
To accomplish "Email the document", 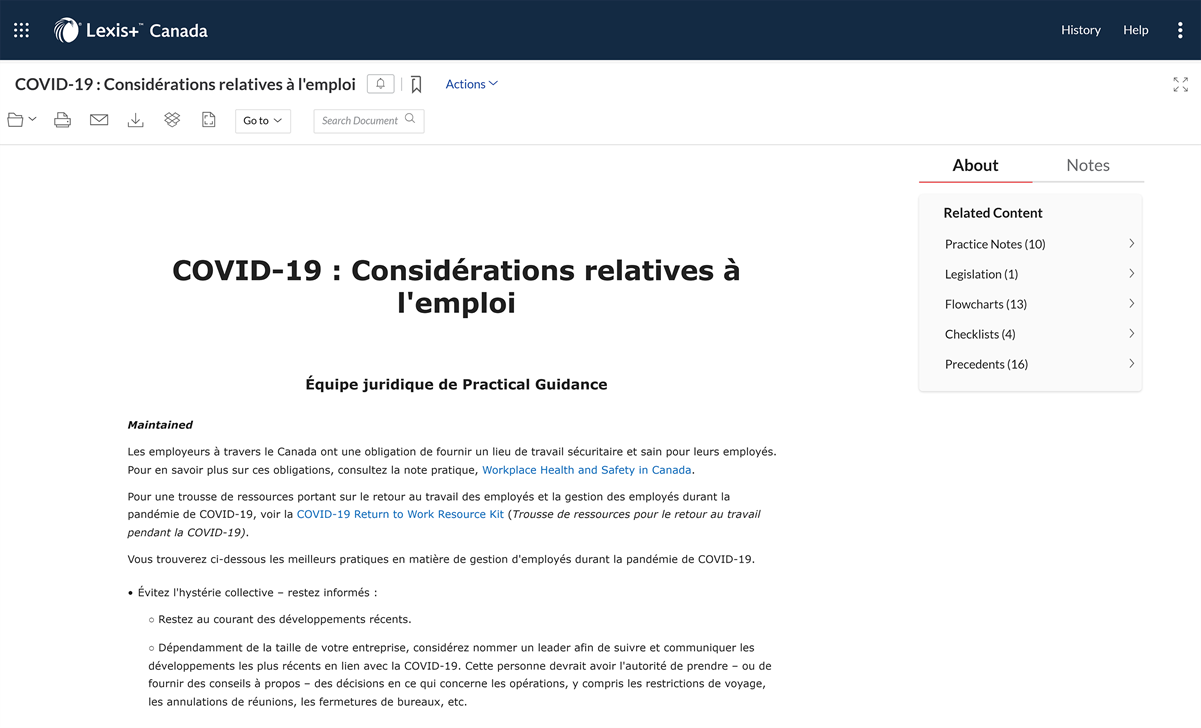I will (99, 120).
